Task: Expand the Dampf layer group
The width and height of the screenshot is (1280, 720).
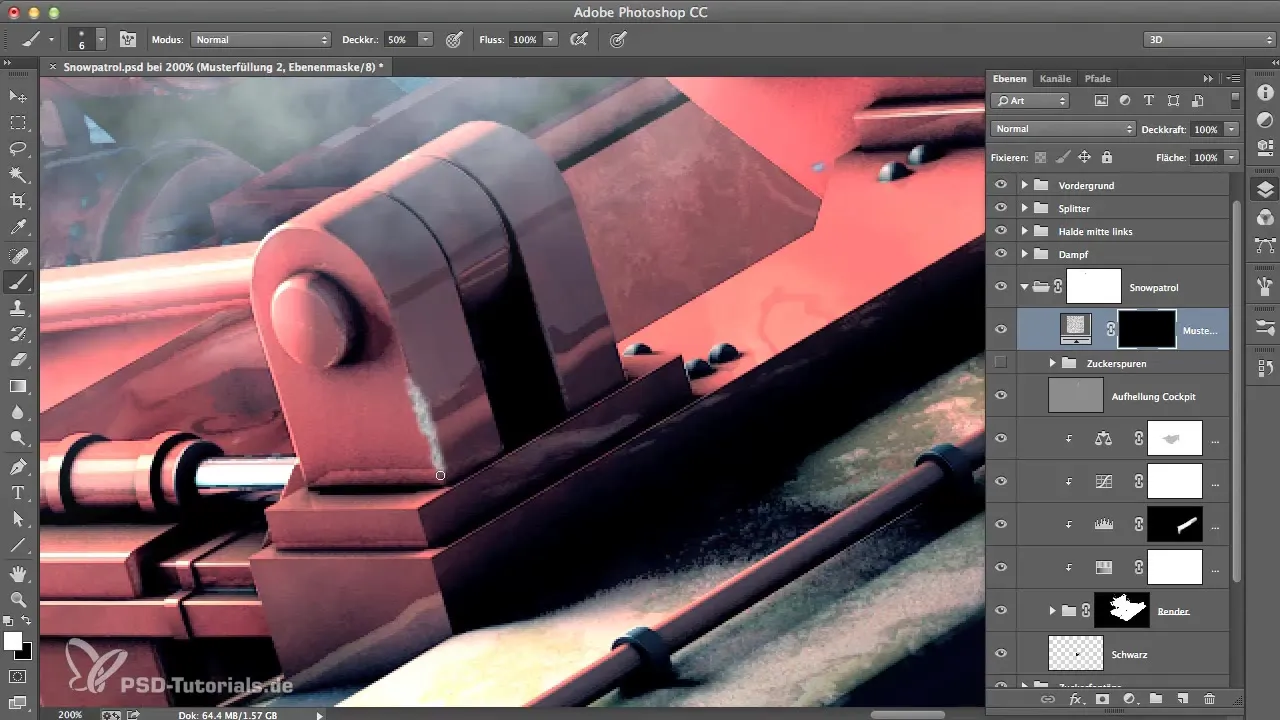Action: point(1024,254)
